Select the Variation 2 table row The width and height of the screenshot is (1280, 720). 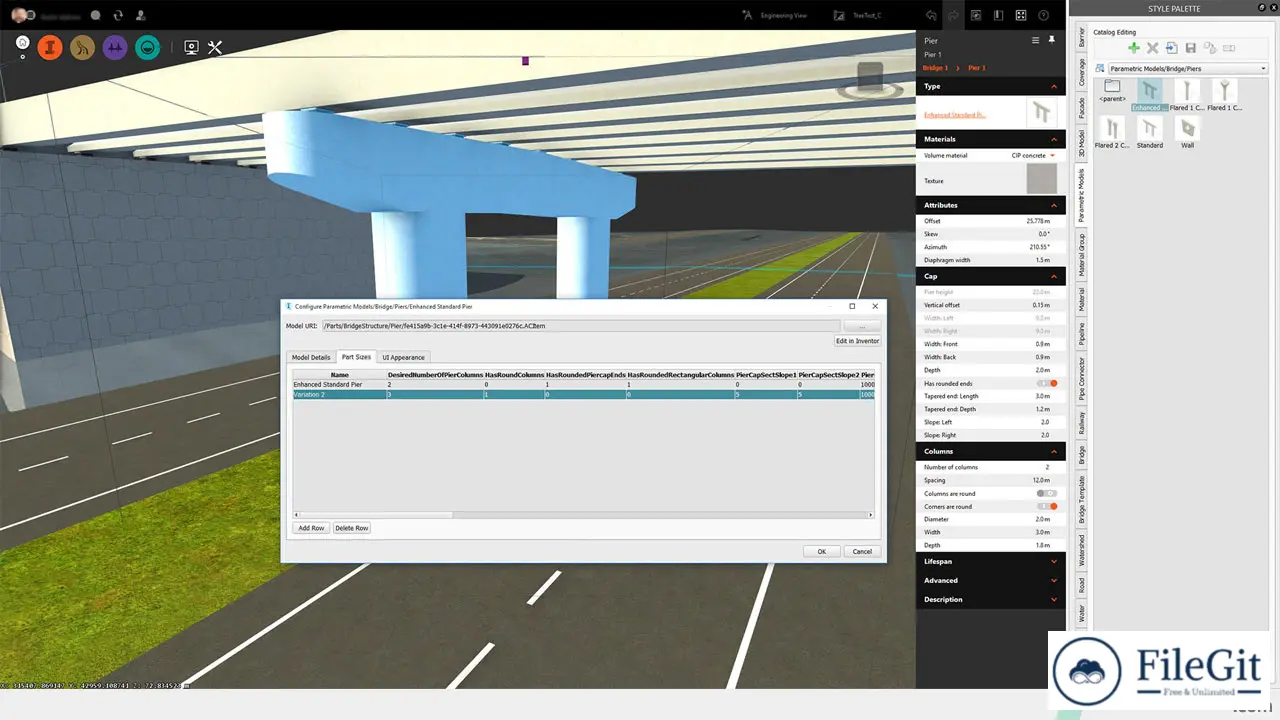tap(583, 394)
